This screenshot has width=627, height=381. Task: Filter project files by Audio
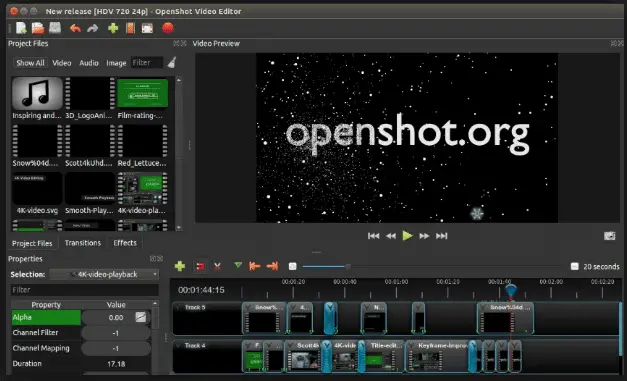click(89, 63)
